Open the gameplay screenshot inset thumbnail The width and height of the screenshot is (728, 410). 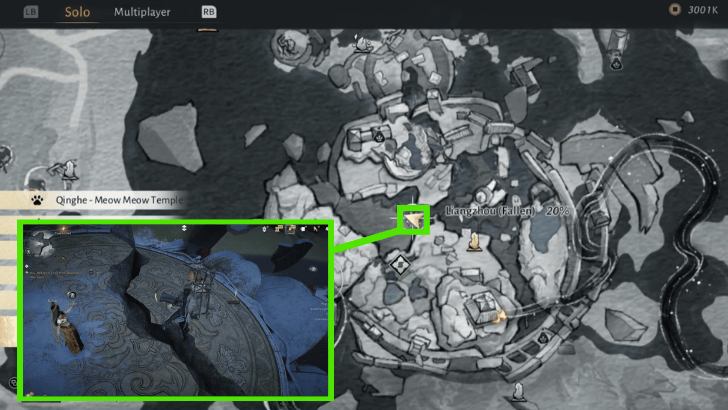click(175, 310)
